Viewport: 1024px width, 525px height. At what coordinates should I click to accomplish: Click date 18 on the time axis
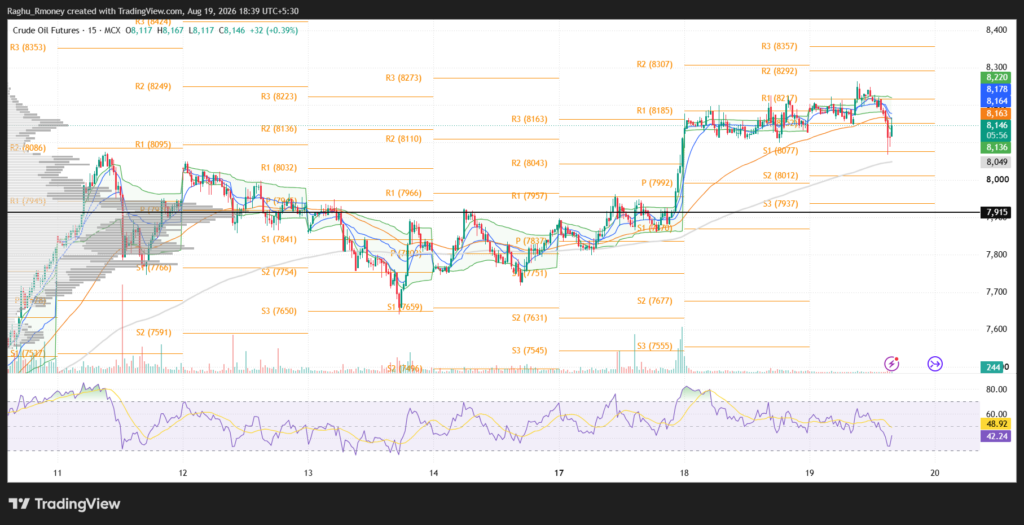point(684,472)
